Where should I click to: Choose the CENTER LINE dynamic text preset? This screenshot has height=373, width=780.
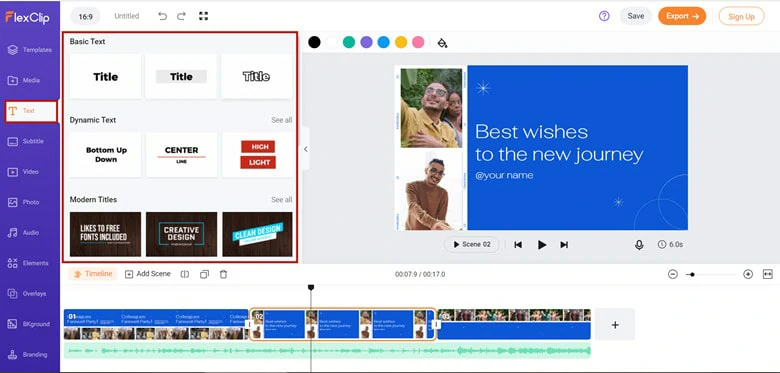pos(181,155)
